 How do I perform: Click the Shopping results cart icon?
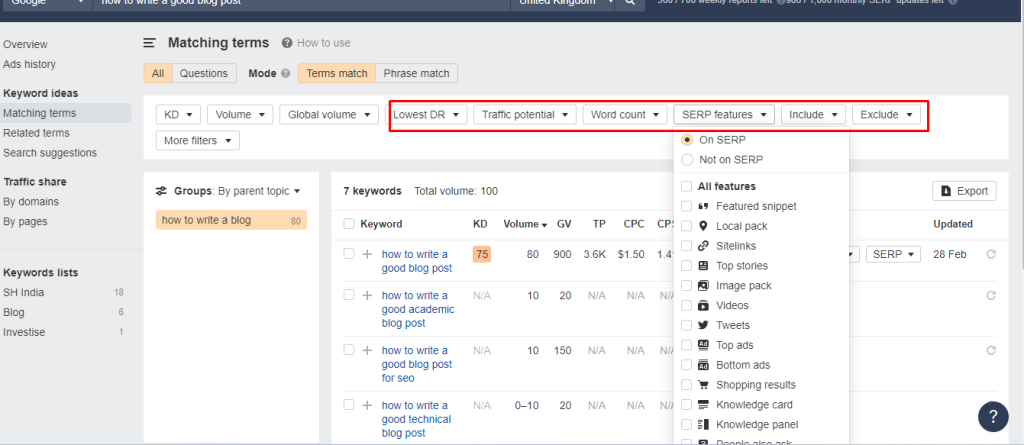[x=703, y=385]
